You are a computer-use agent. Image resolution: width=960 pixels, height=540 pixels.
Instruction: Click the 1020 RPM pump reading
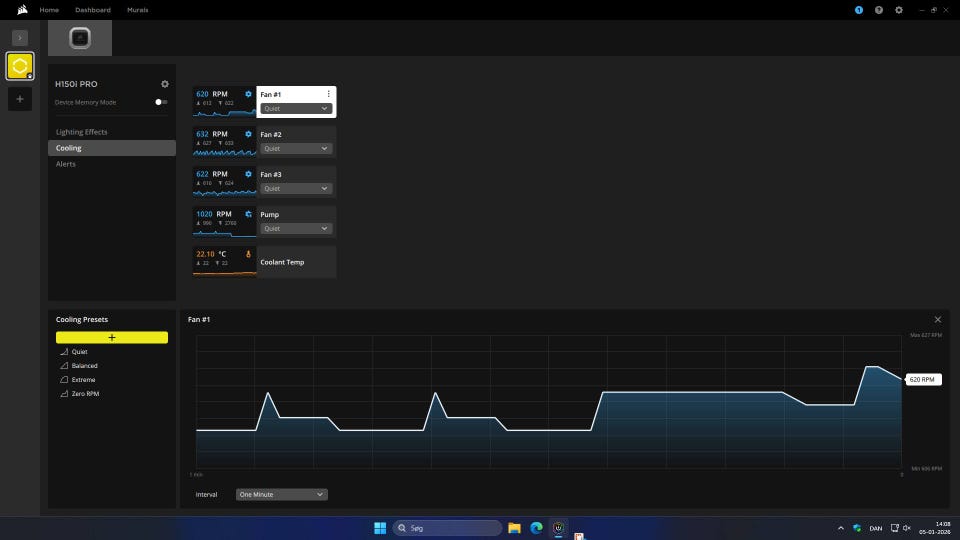pyautogui.click(x=214, y=214)
